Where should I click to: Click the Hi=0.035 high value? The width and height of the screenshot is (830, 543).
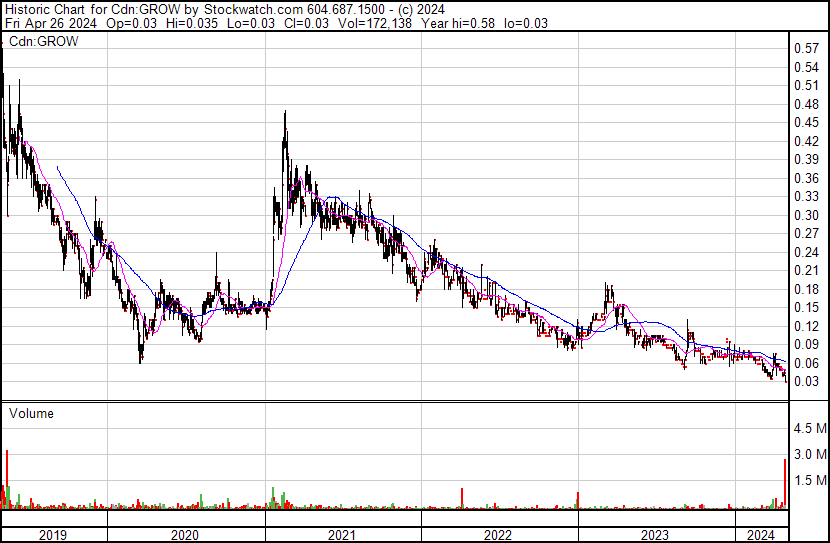(192, 23)
